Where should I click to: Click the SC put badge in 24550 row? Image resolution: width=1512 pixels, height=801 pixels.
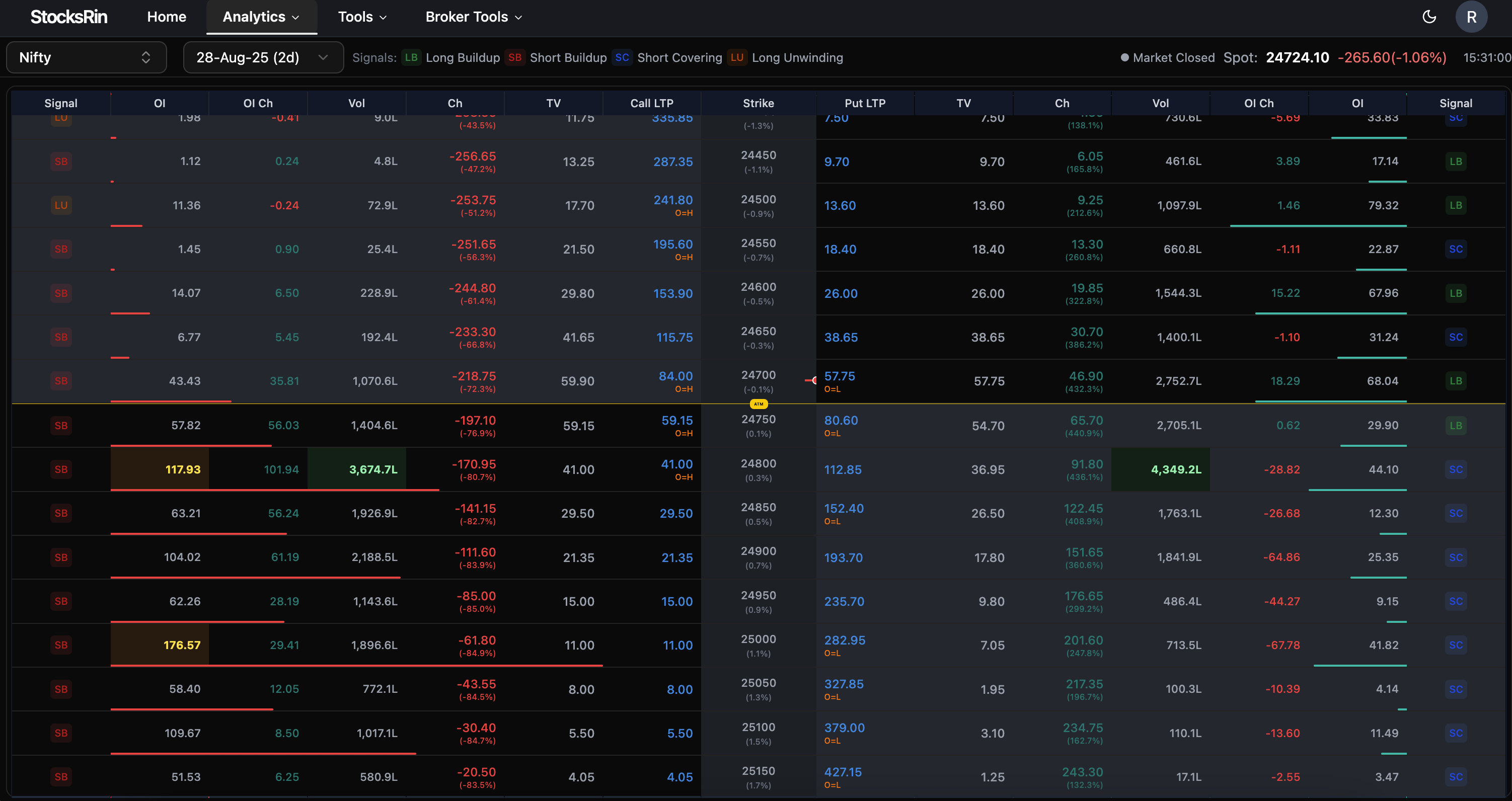point(1456,249)
